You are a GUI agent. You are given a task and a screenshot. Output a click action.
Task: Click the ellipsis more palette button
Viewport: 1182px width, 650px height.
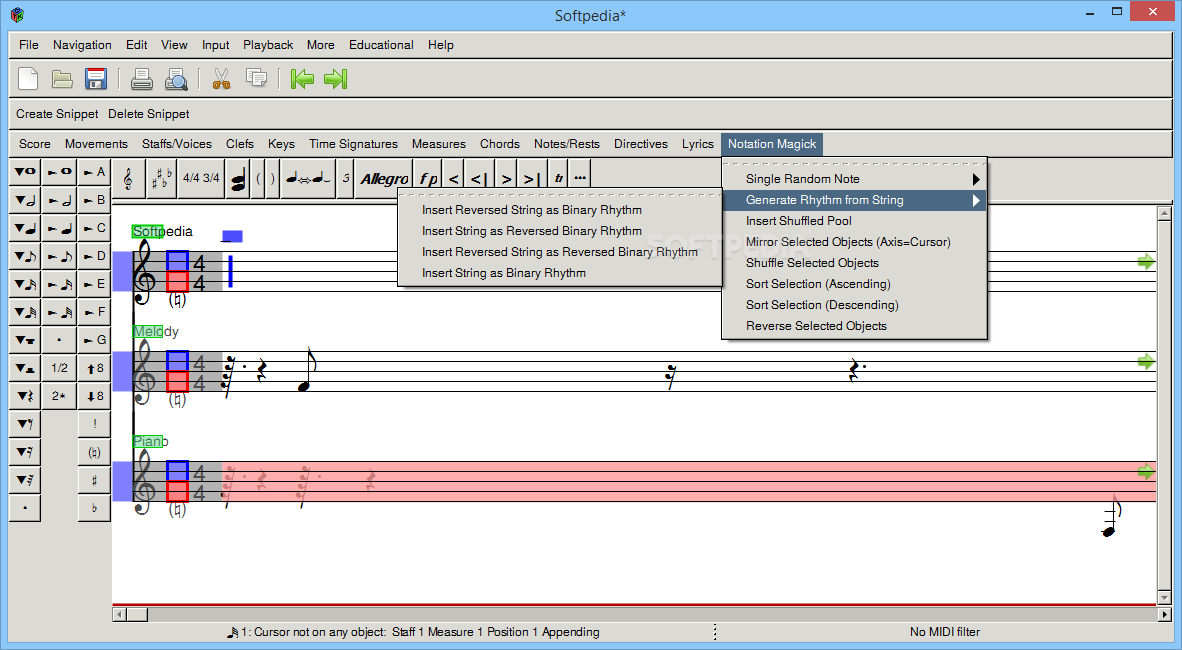[580, 179]
